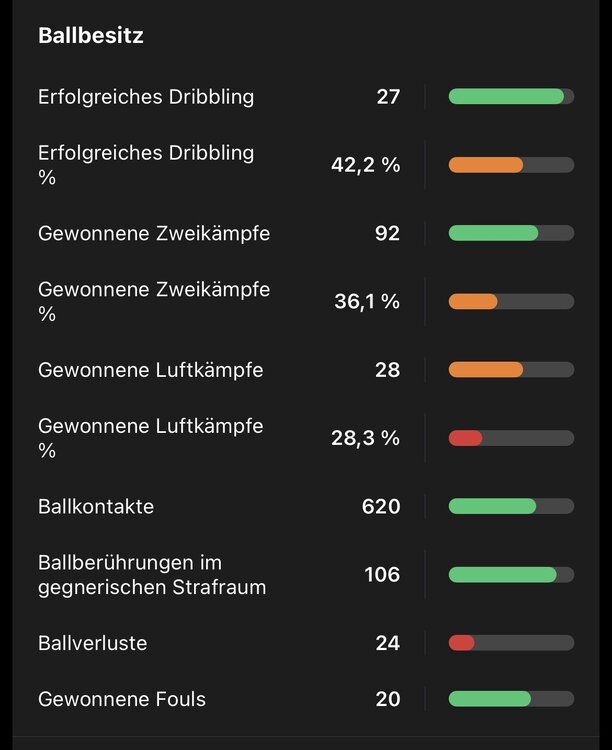Tap the Ballbesitz section heading
612x750 pixels.
click(90, 35)
